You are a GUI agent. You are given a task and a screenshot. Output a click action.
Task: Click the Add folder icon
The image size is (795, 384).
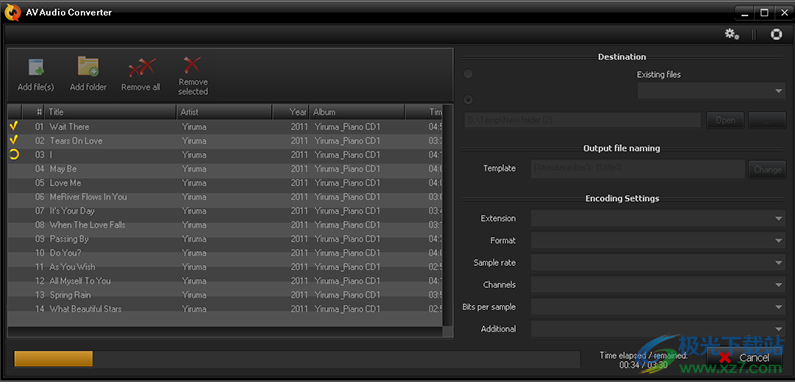(88, 67)
